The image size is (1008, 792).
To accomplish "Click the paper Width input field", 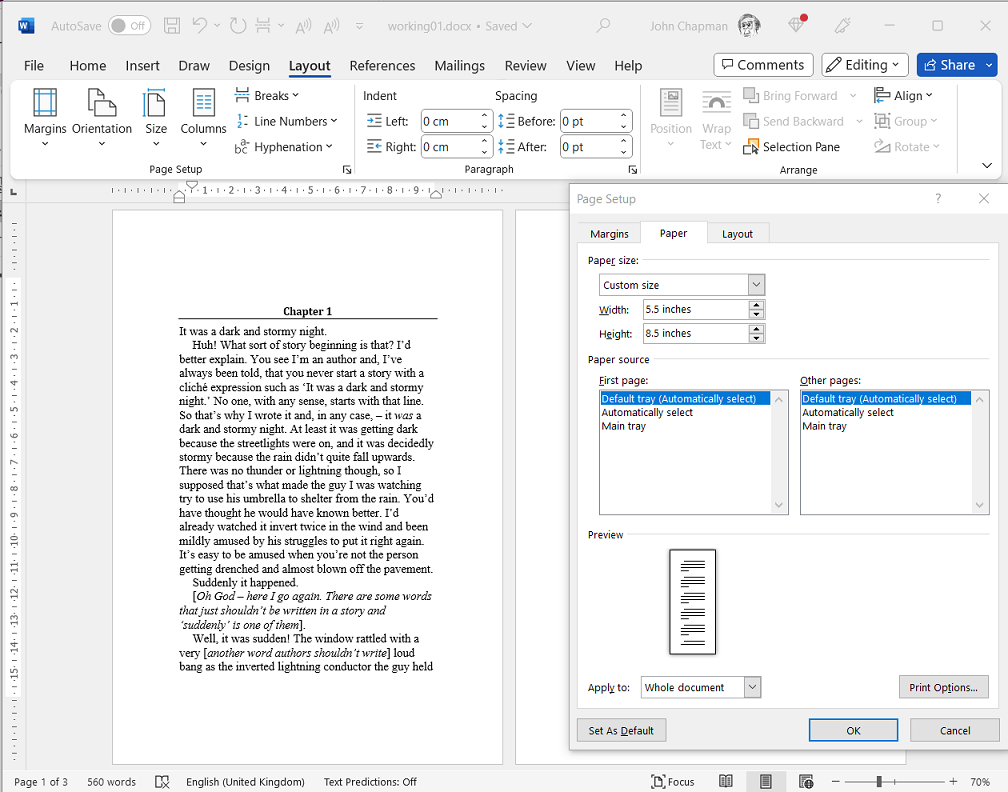I will 694,309.
